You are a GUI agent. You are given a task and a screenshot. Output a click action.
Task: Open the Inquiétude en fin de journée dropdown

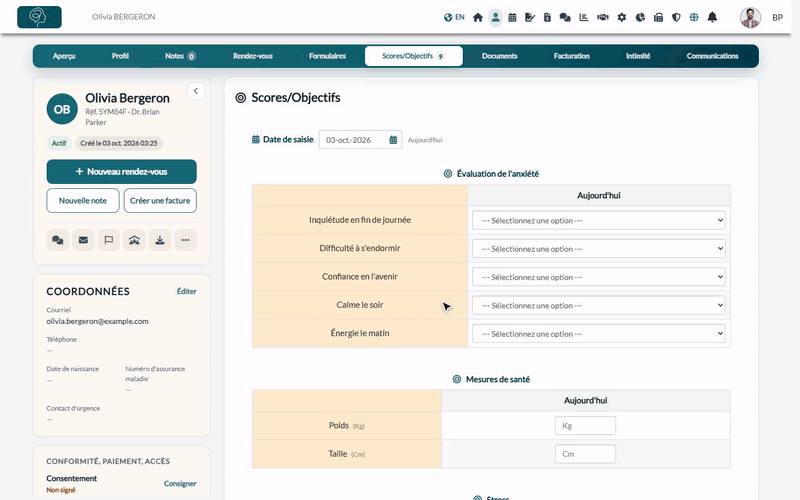pyautogui.click(x=598, y=220)
